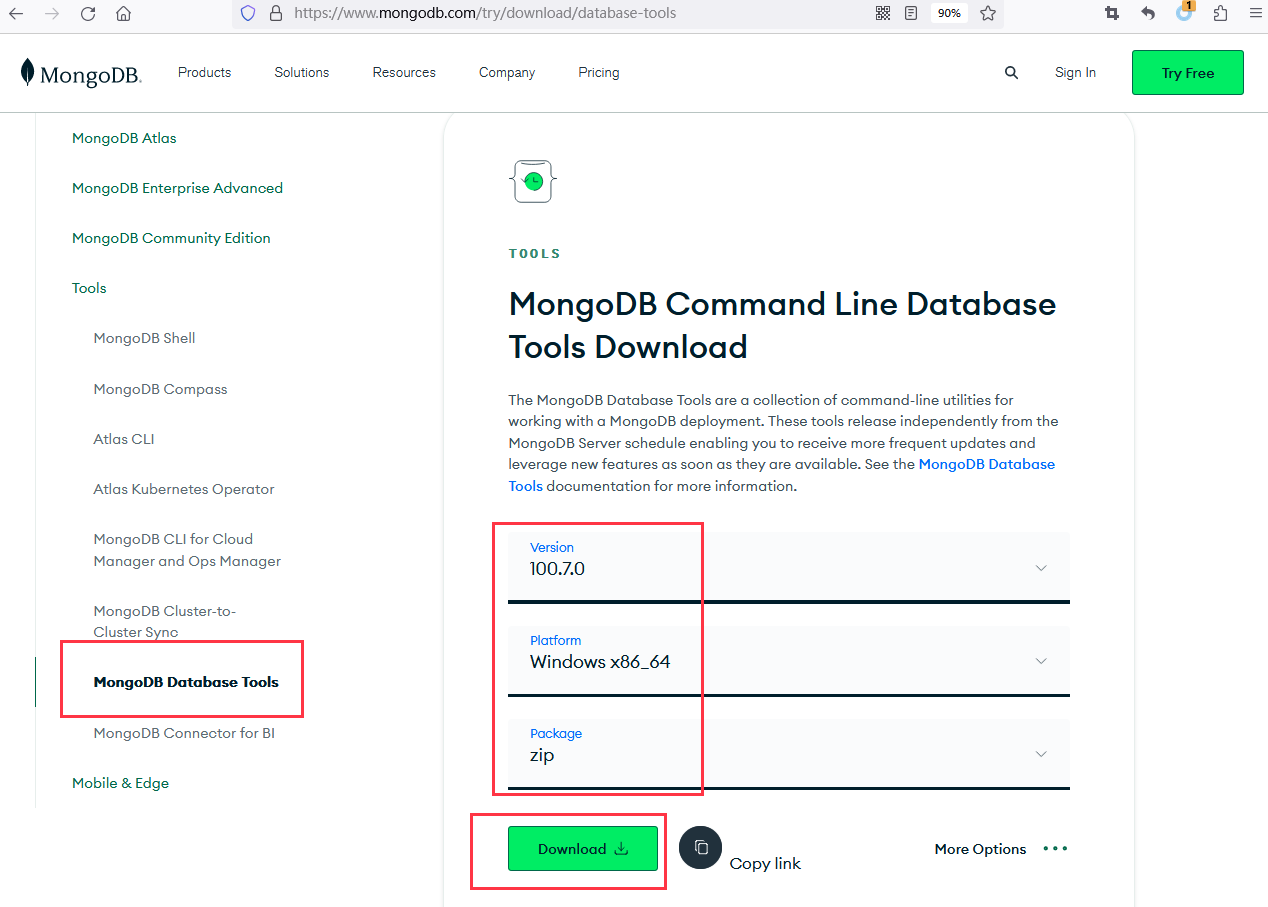The image size is (1268, 907).
Task: Go to the browser home page icon
Action: (123, 14)
